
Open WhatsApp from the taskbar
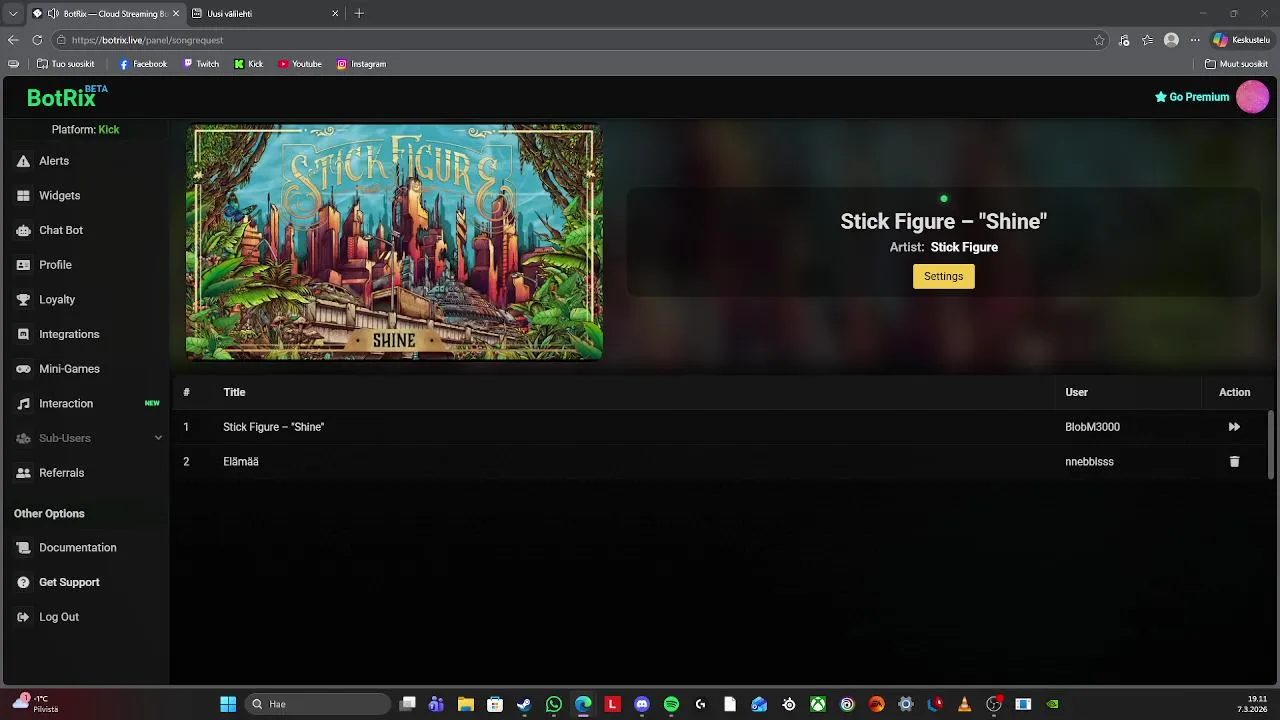click(x=554, y=704)
